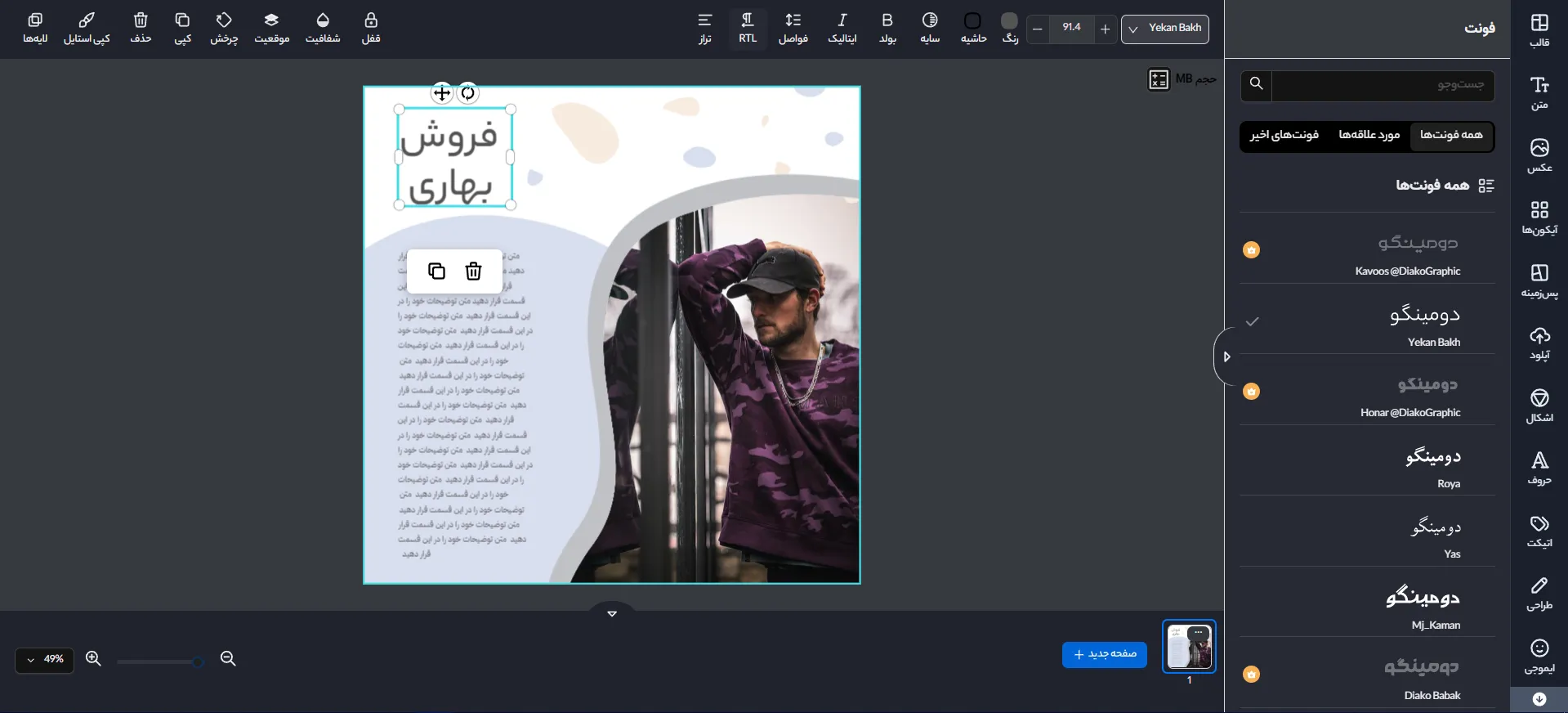This screenshot has height=713, width=1568.
Task: Select the Yekan Bakh font row
Action: (1368, 320)
